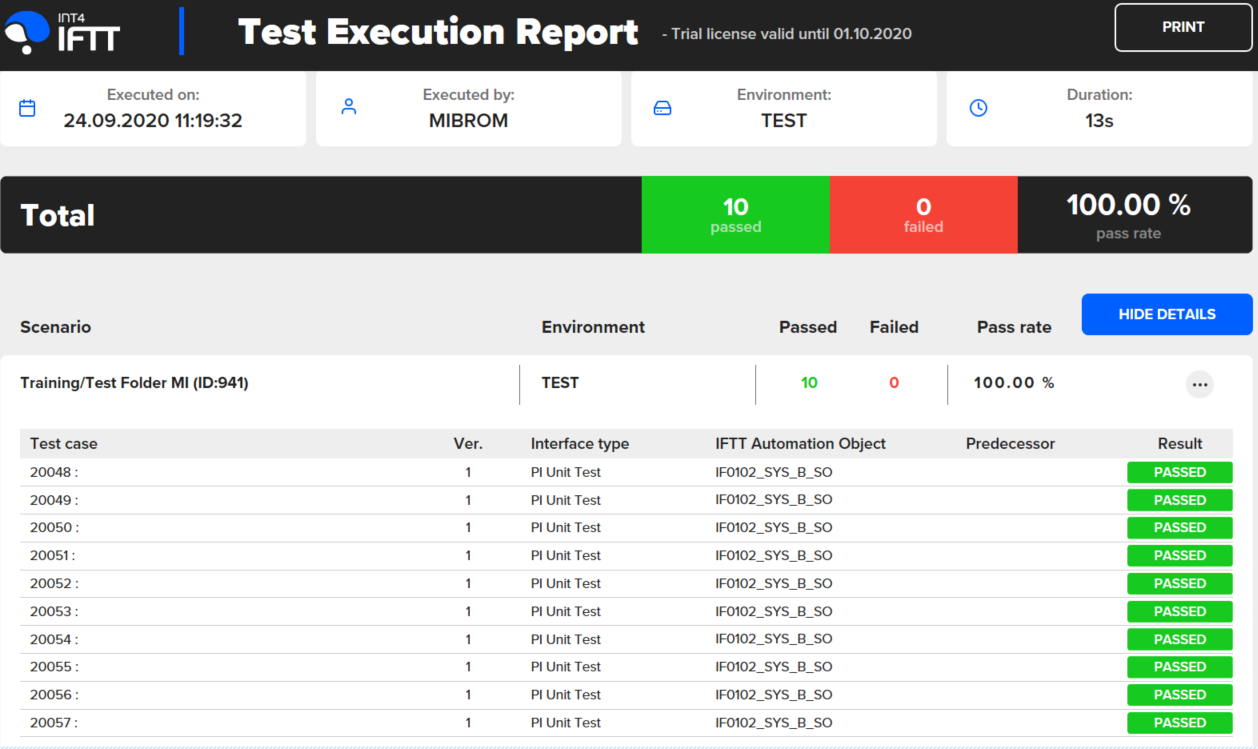This screenshot has height=749, width=1258.
Task: Hide details of the scenario list
Action: pyautogui.click(x=1166, y=314)
